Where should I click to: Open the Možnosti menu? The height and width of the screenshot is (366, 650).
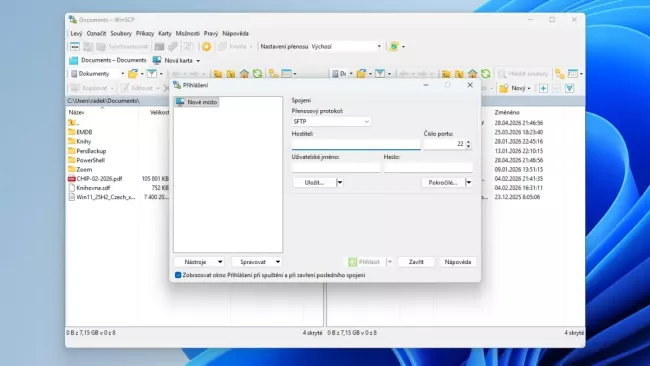tap(188, 34)
